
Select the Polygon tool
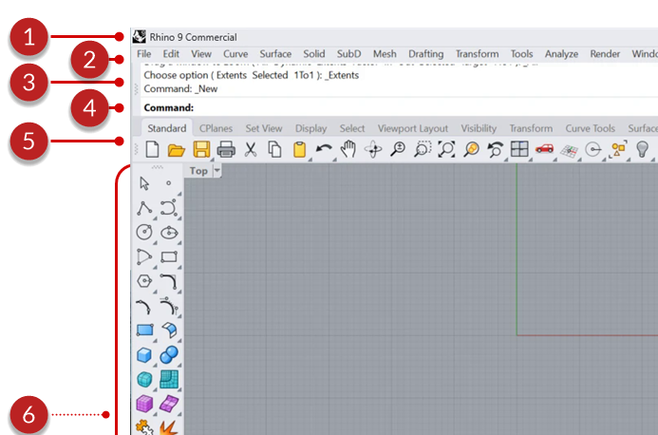click(144, 281)
